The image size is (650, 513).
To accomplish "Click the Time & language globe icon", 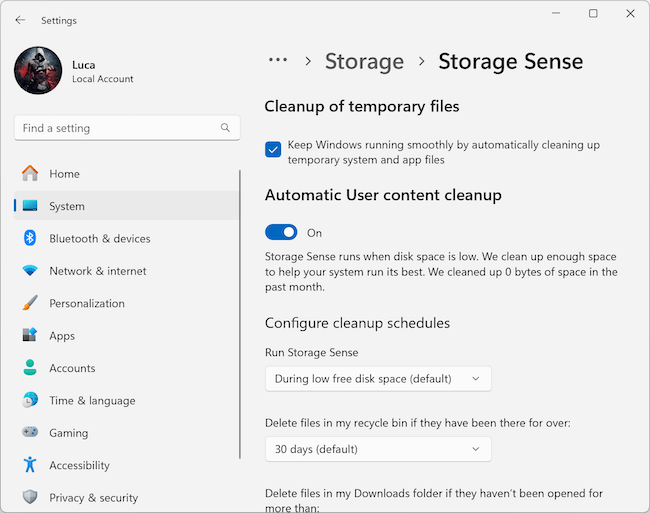I will coord(30,400).
